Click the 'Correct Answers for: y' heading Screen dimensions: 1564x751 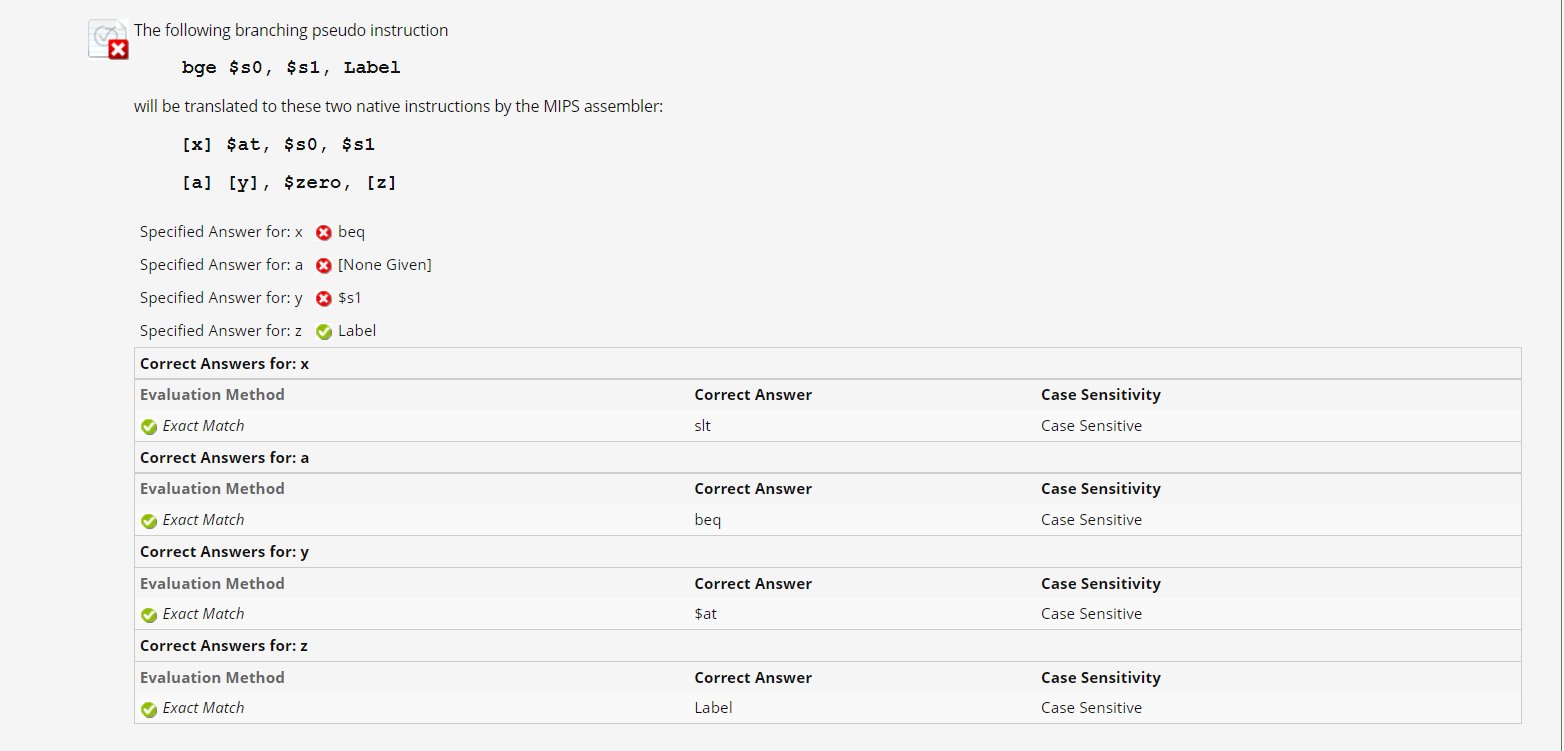(225, 552)
